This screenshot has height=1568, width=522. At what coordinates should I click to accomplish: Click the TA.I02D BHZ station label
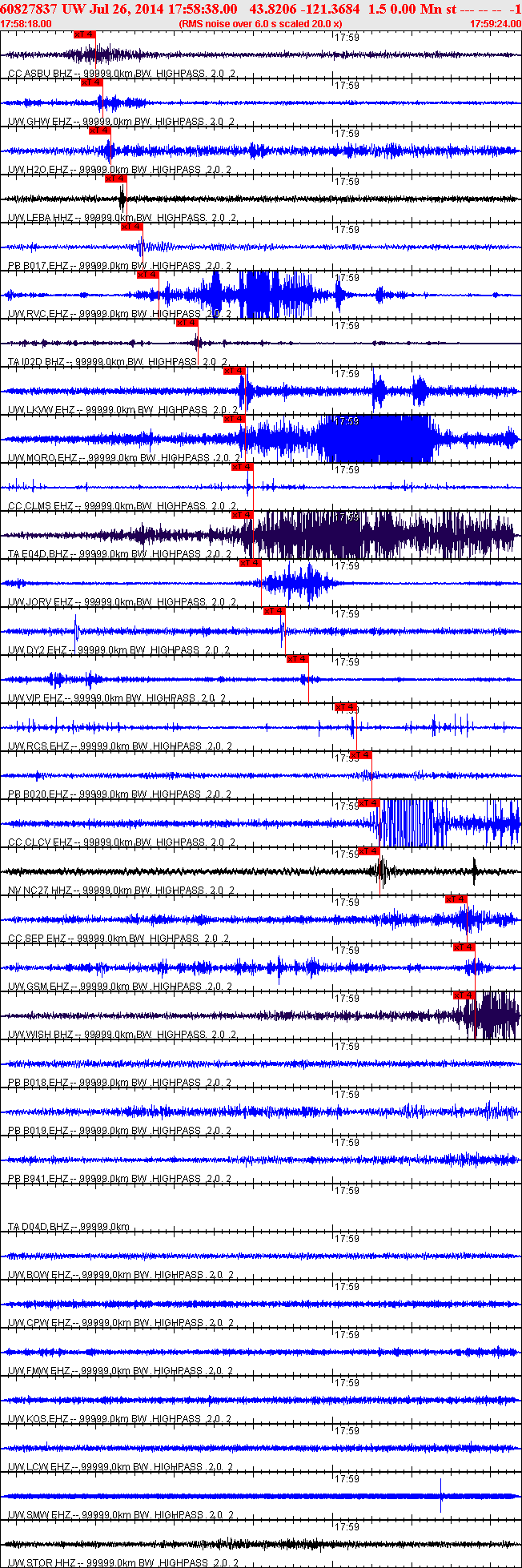tap(118, 362)
